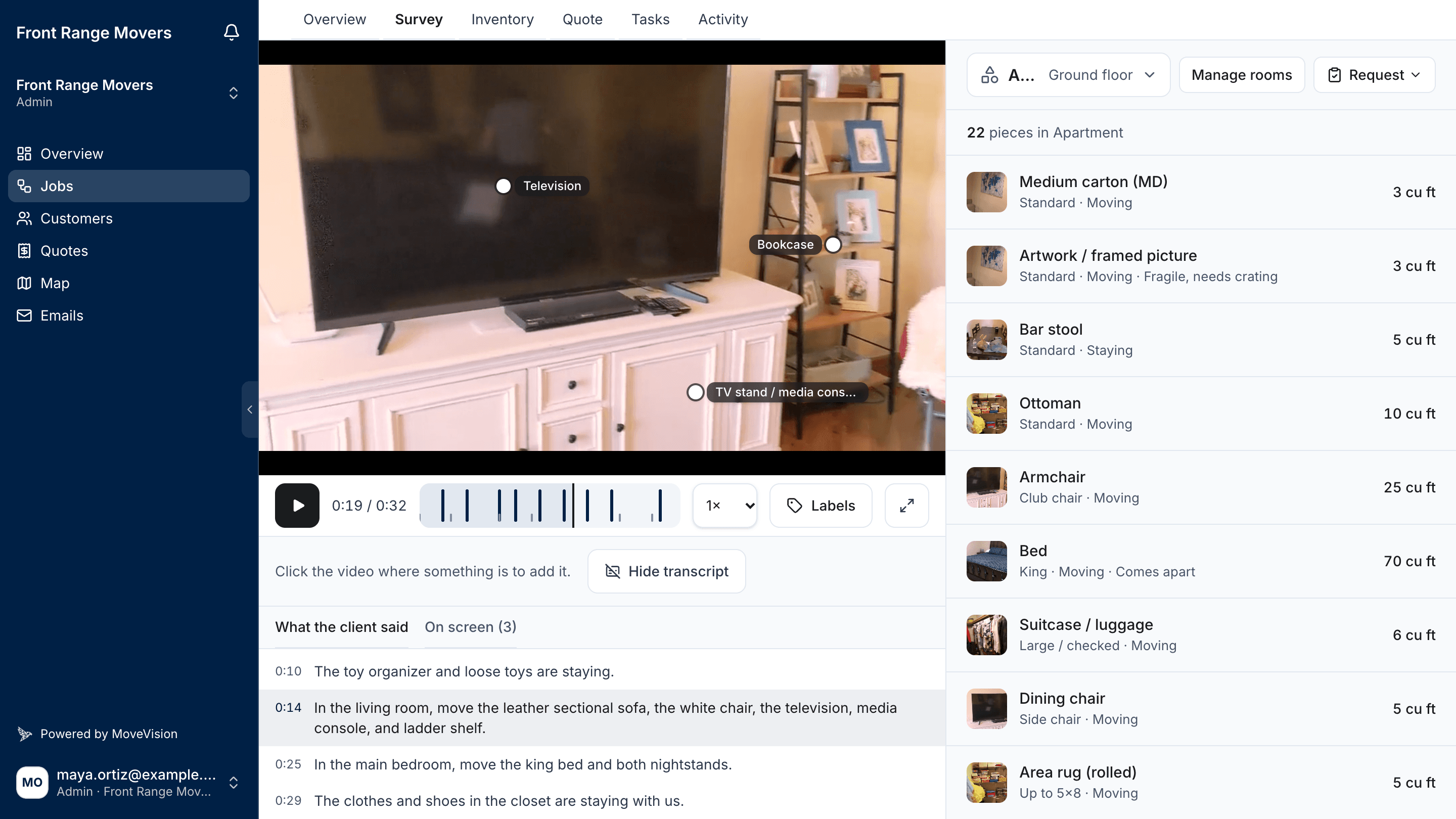This screenshot has height=819, width=1456.
Task: Collapse the sidebar with the arrow handle
Action: (x=250, y=409)
